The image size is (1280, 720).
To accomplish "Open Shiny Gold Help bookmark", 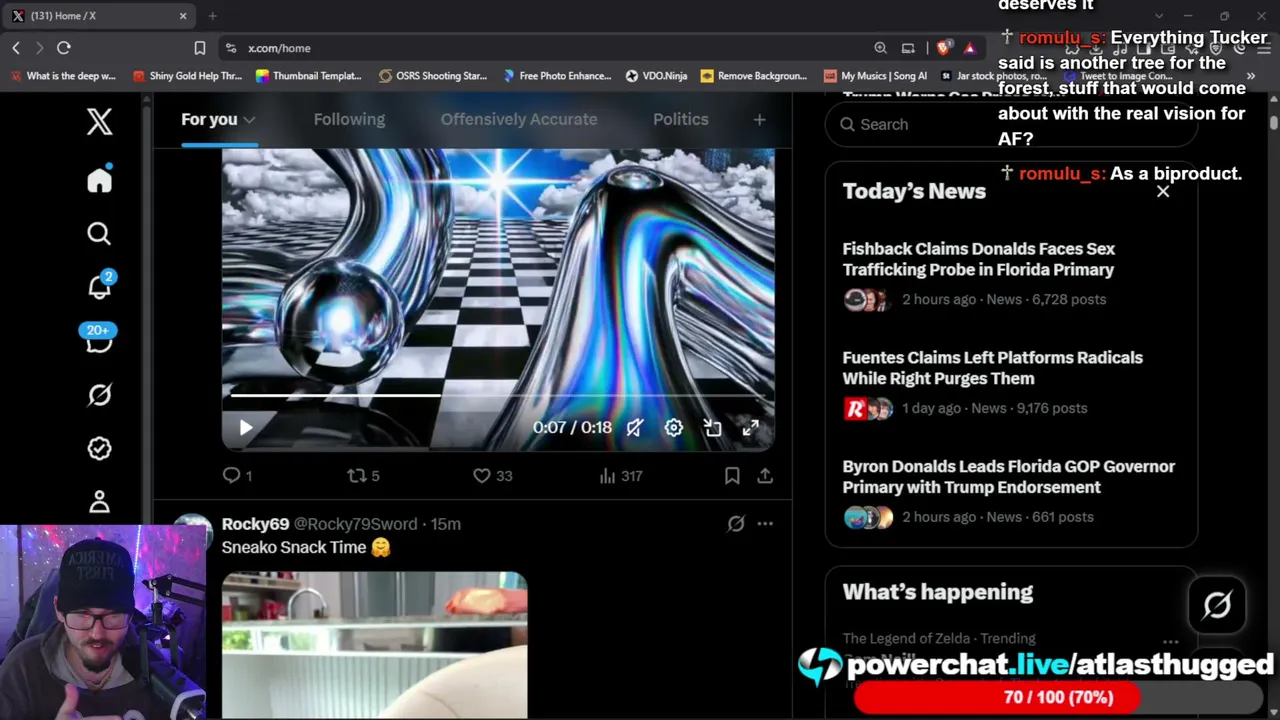I will click(x=187, y=76).
